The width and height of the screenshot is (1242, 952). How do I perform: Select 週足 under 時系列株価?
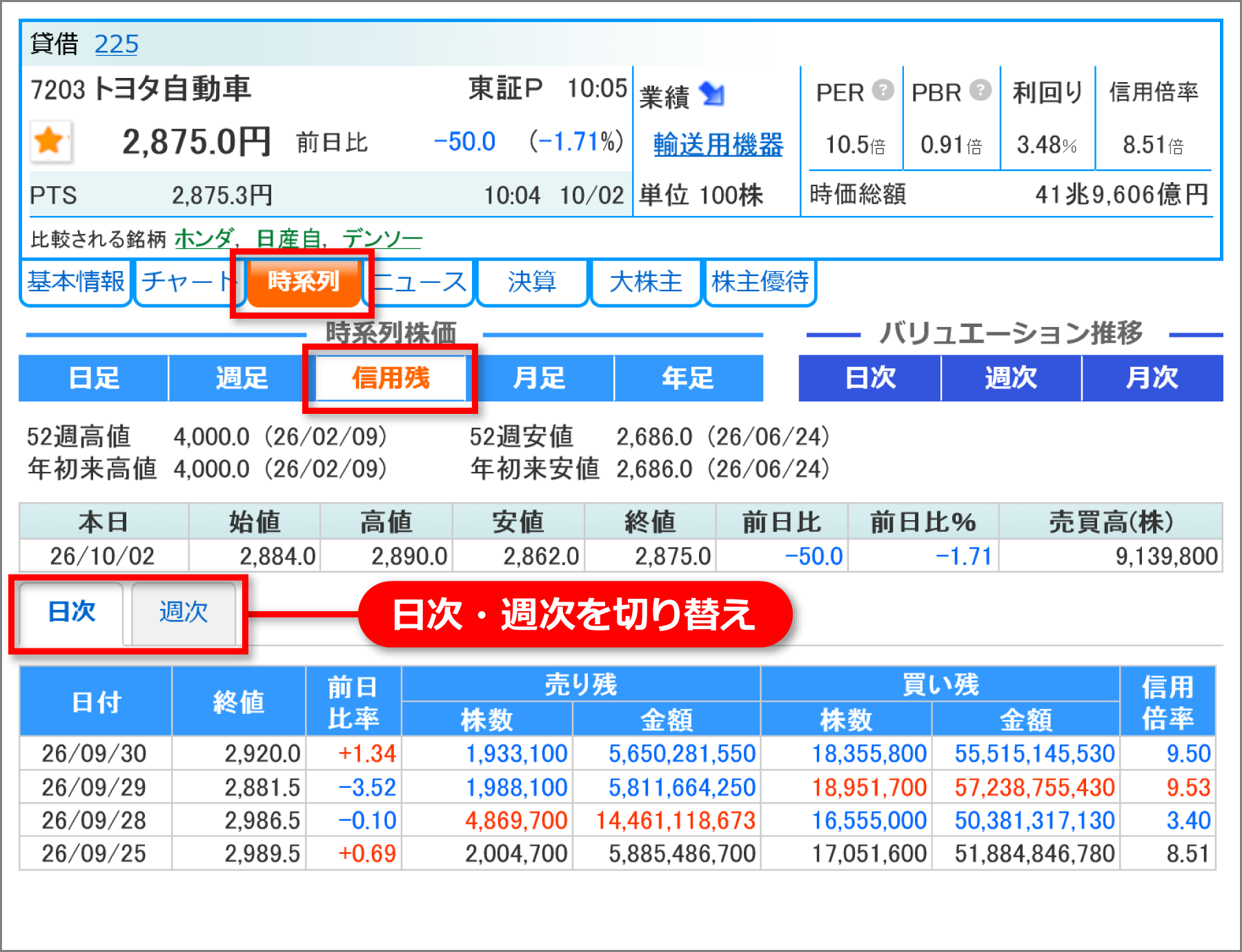(241, 378)
